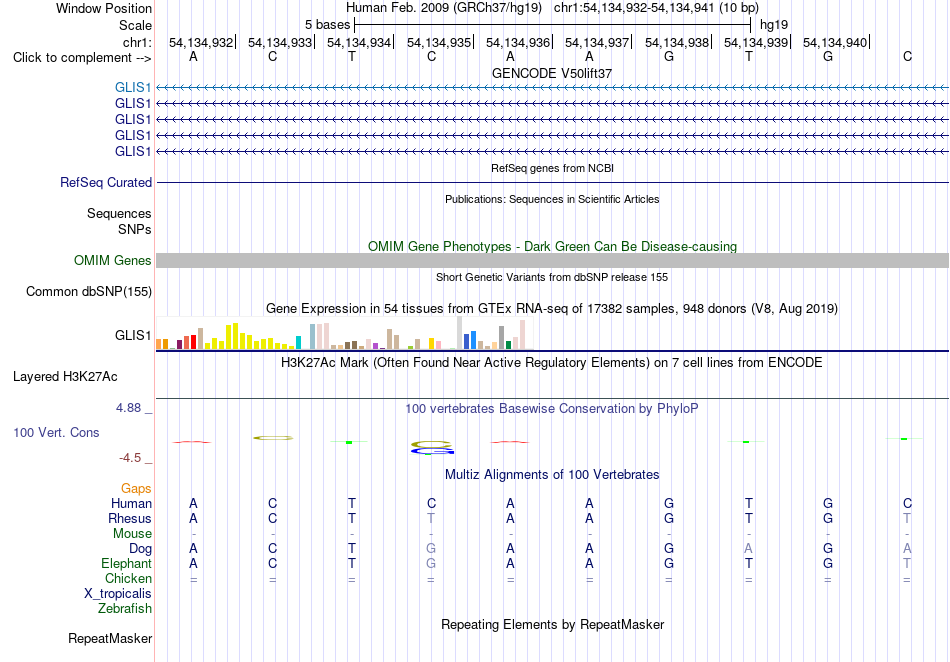Click the Elephant alignment row label
The height and width of the screenshot is (662, 950).
click(x=126, y=563)
